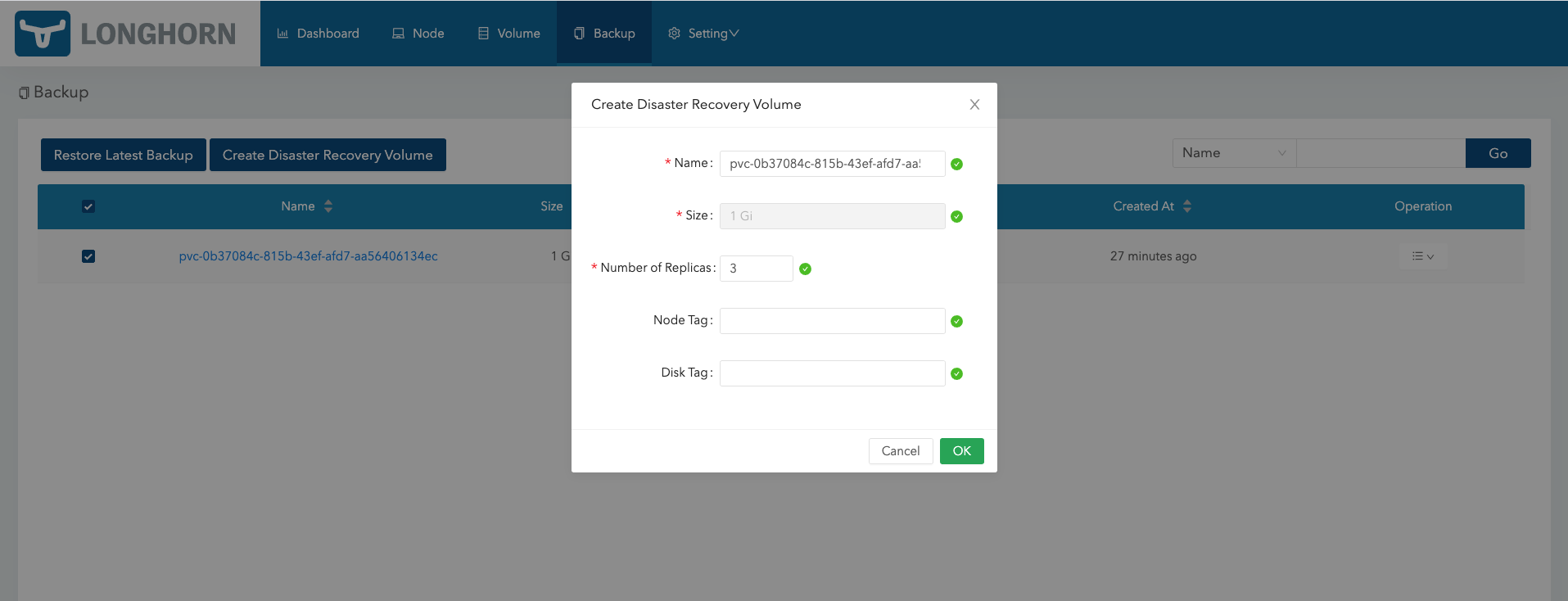Click Restore Latest Backup button
Screen dimensions: 1568x601
(x=124, y=155)
